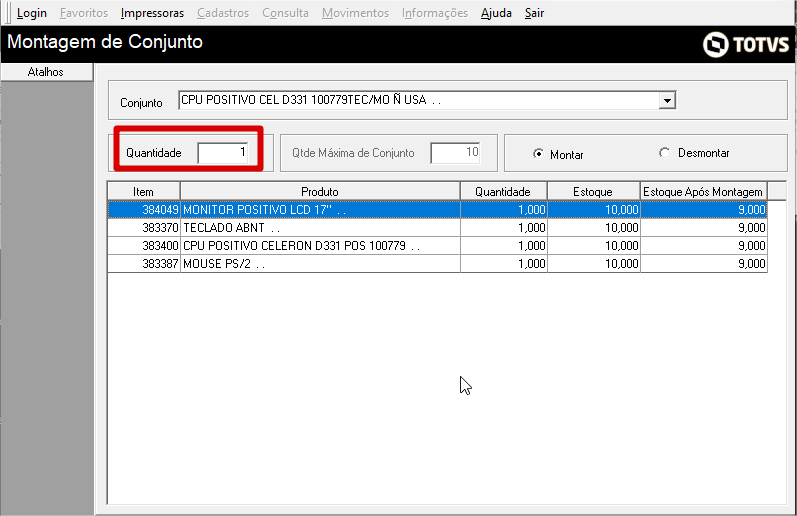The height and width of the screenshot is (516, 797).
Task: Click the TOTVS logo
Action: (746, 44)
